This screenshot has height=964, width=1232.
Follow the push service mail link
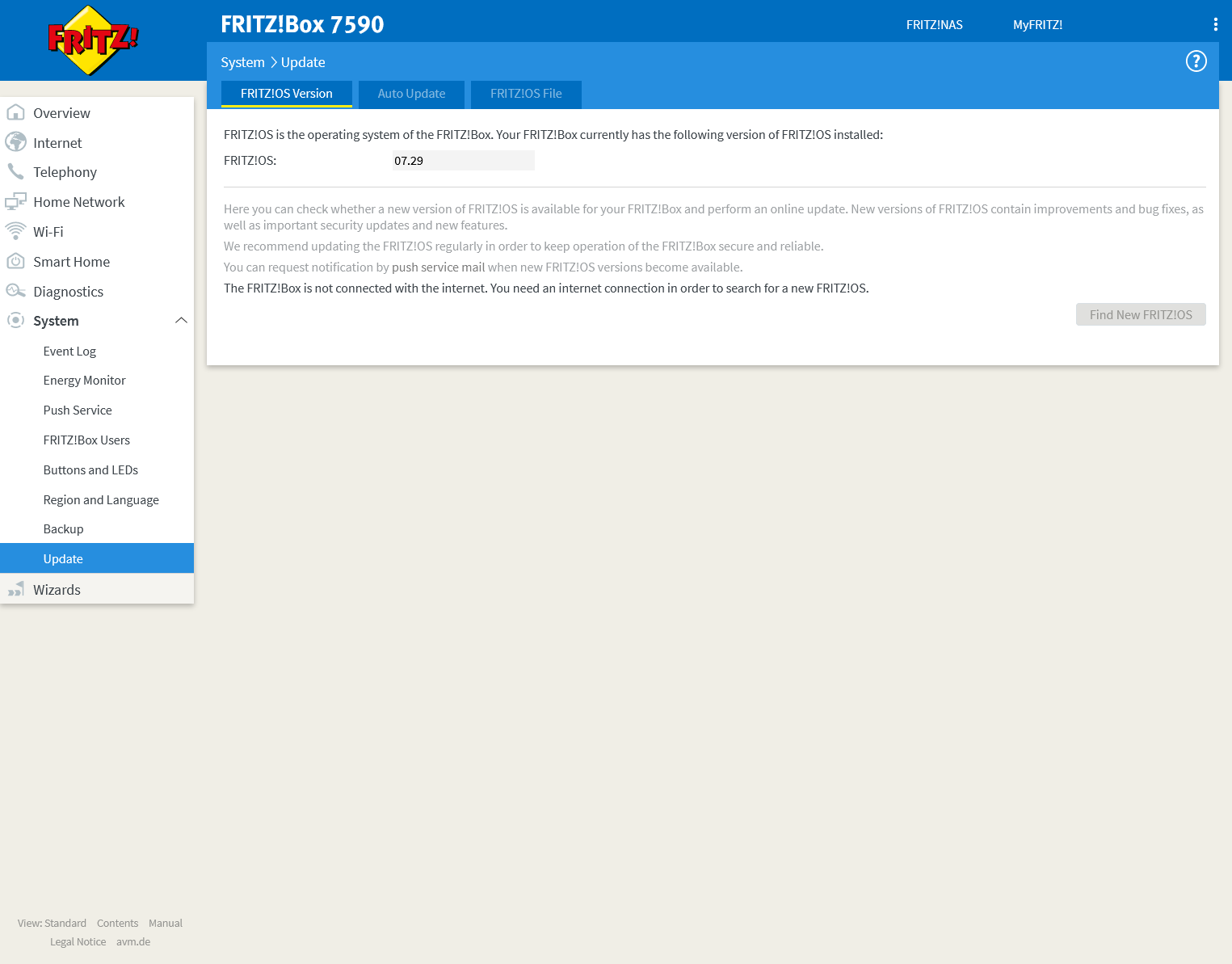pyautogui.click(x=439, y=267)
